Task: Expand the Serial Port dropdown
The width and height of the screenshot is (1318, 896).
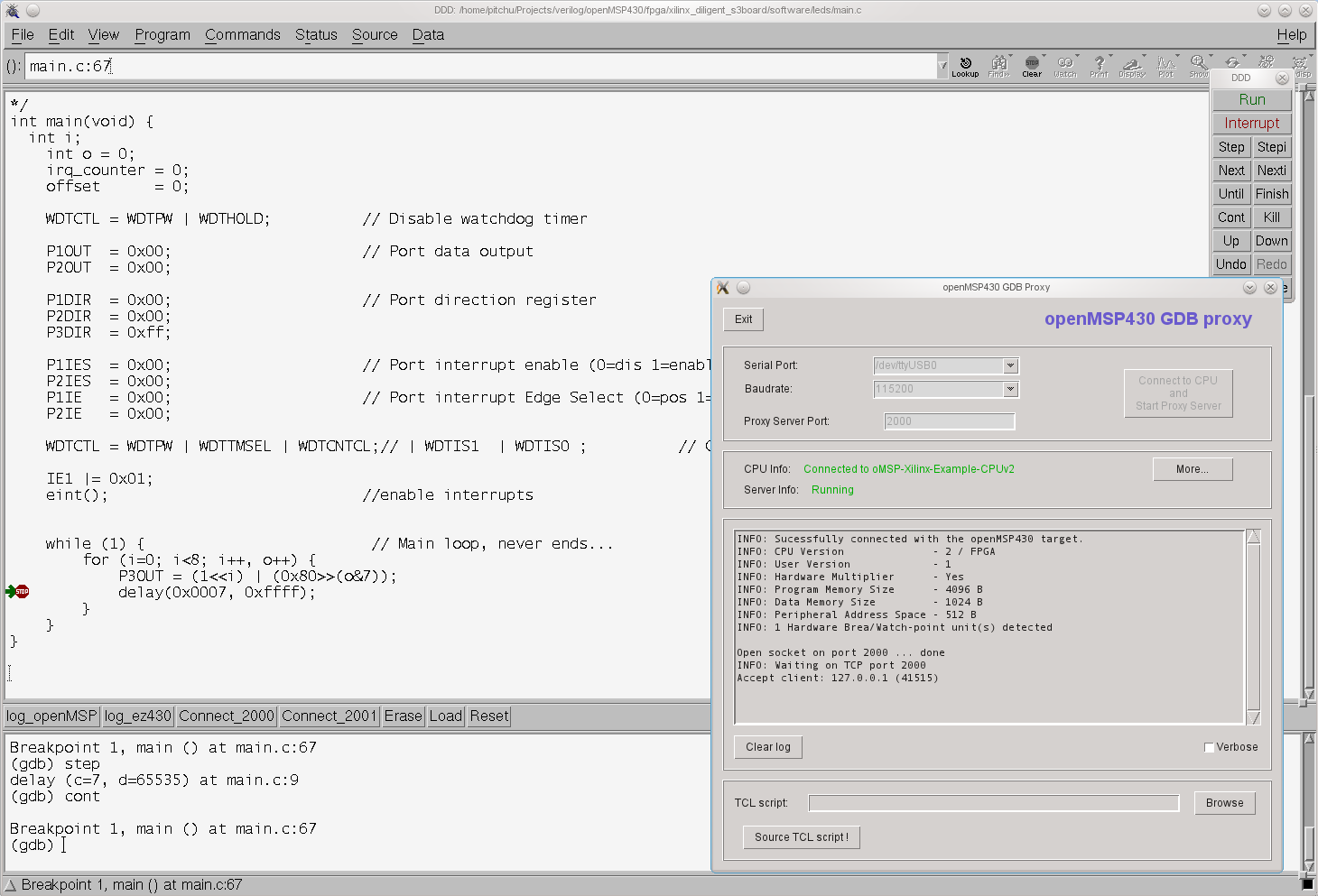Action: point(1010,365)
